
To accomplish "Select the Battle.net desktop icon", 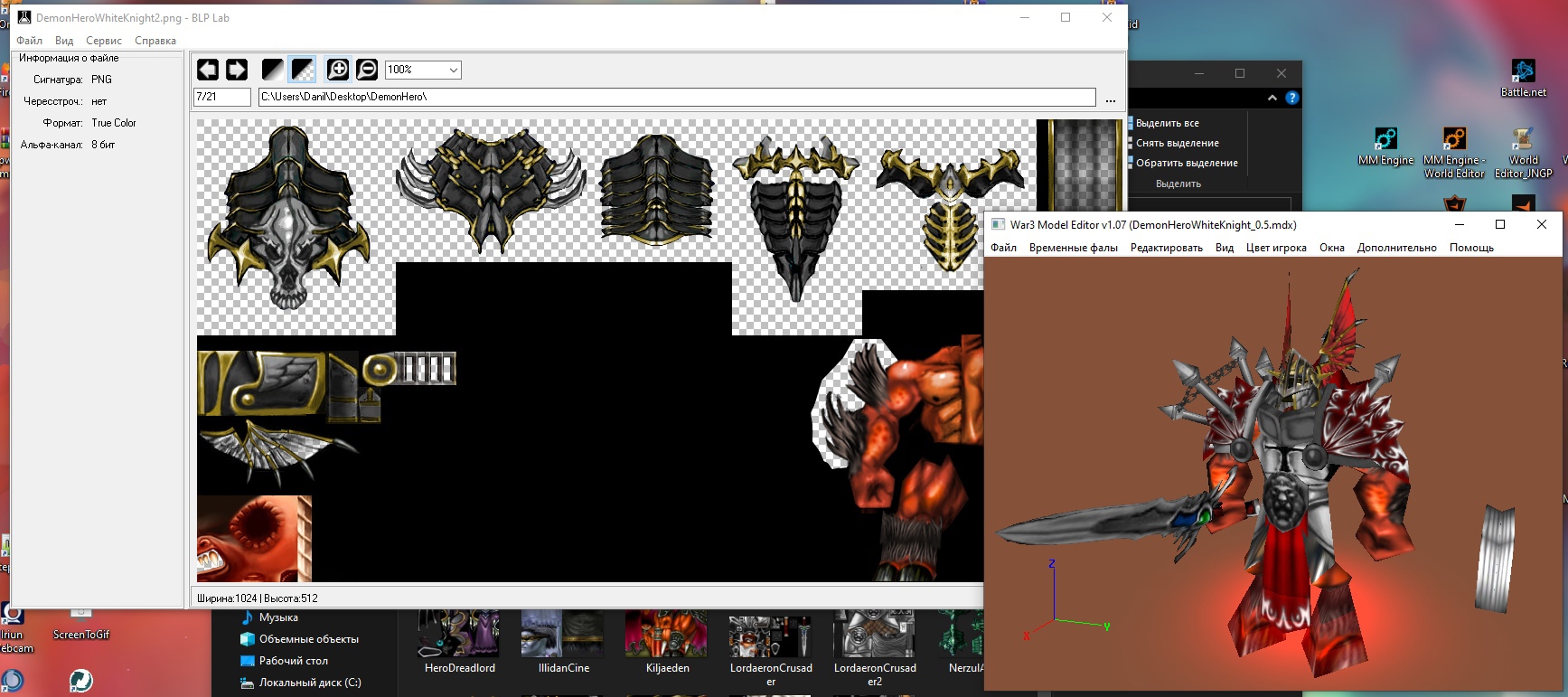I will click(x=1524, y=79).
